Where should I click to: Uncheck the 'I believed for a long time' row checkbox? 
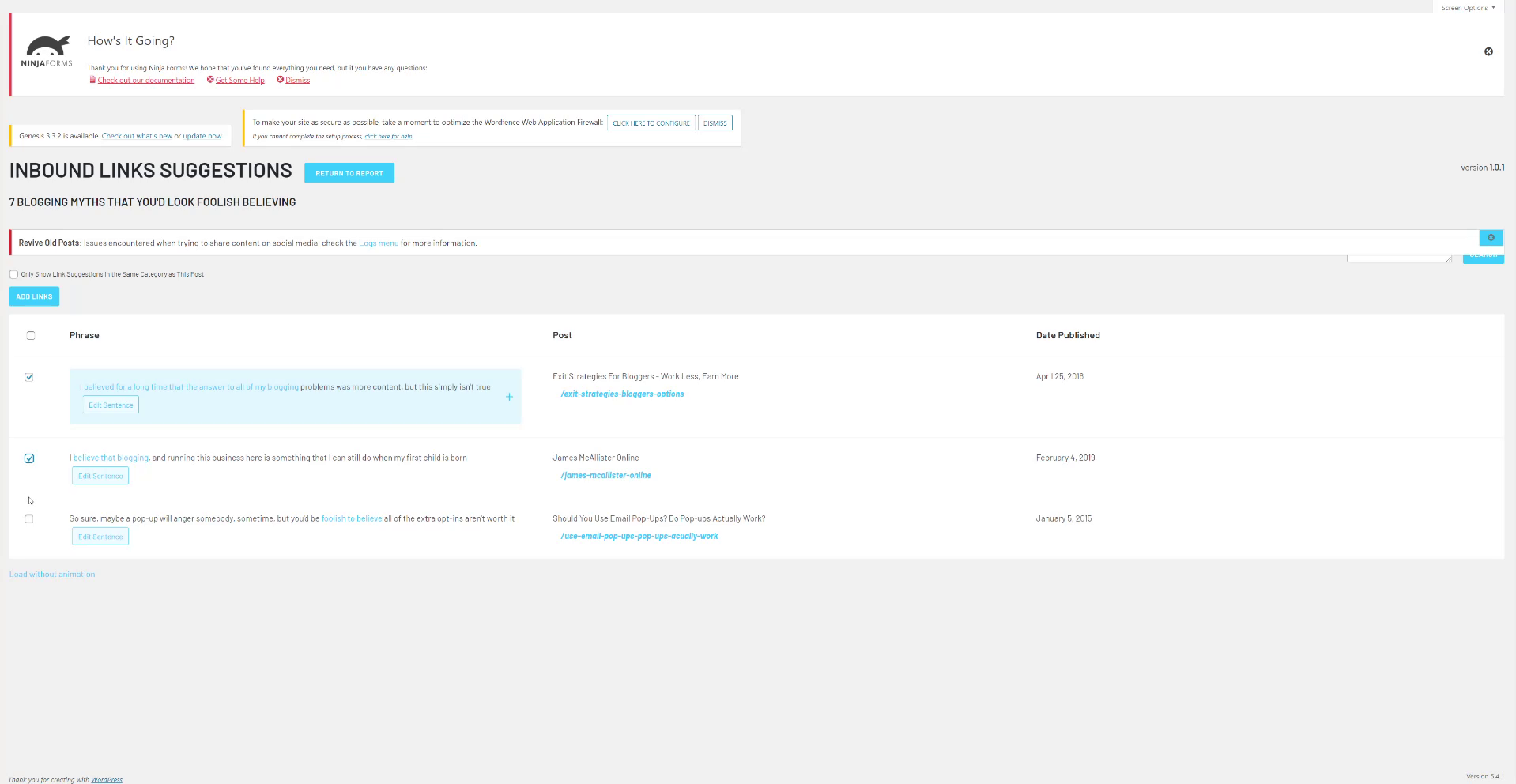click(x=29, y=377)
